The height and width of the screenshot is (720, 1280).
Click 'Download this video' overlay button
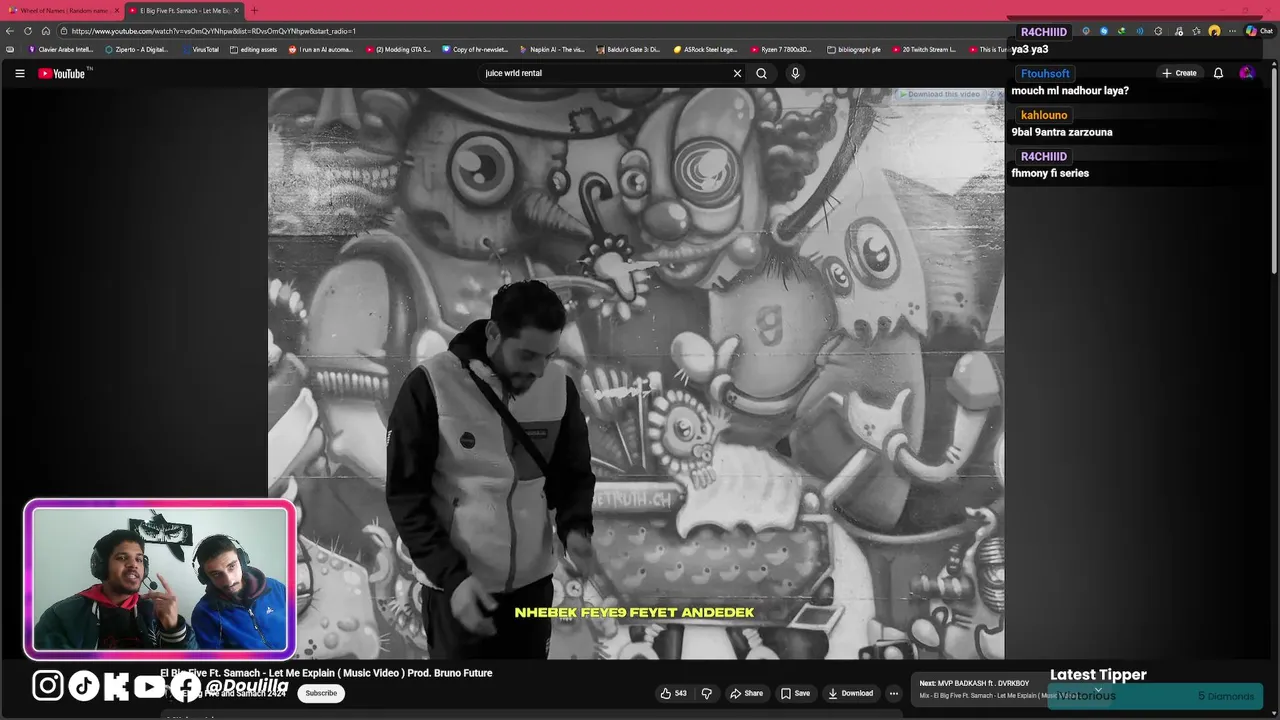point(940,94)
